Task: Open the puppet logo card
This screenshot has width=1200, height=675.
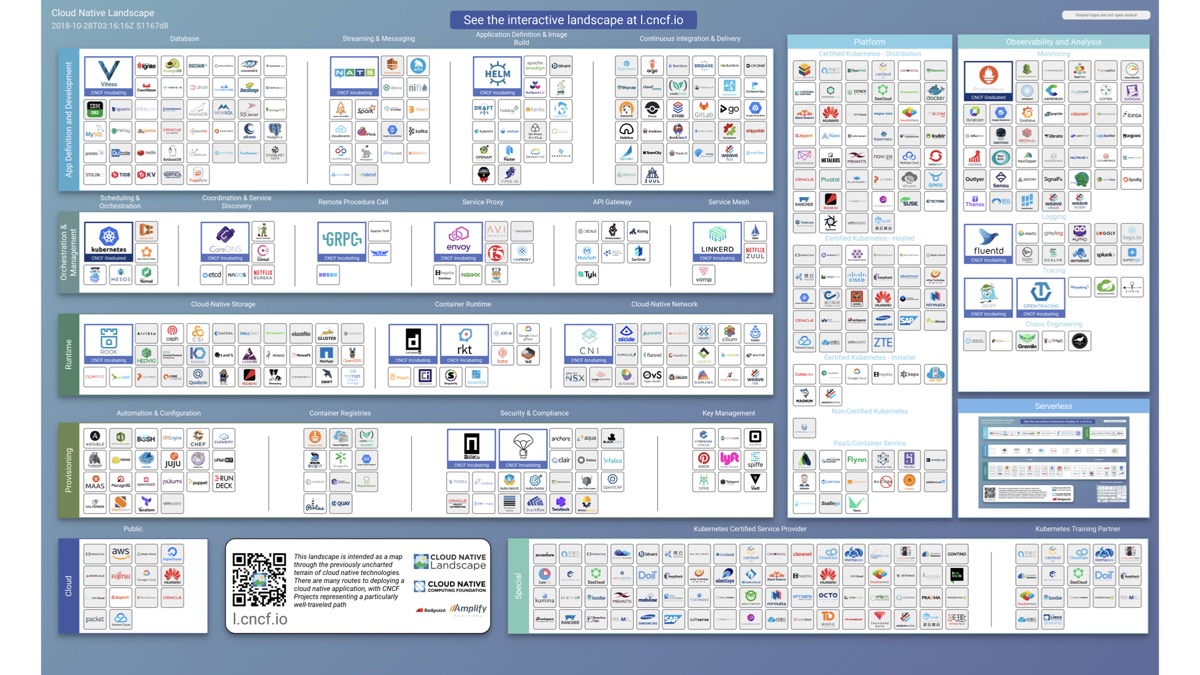Action: click(198, 482)
